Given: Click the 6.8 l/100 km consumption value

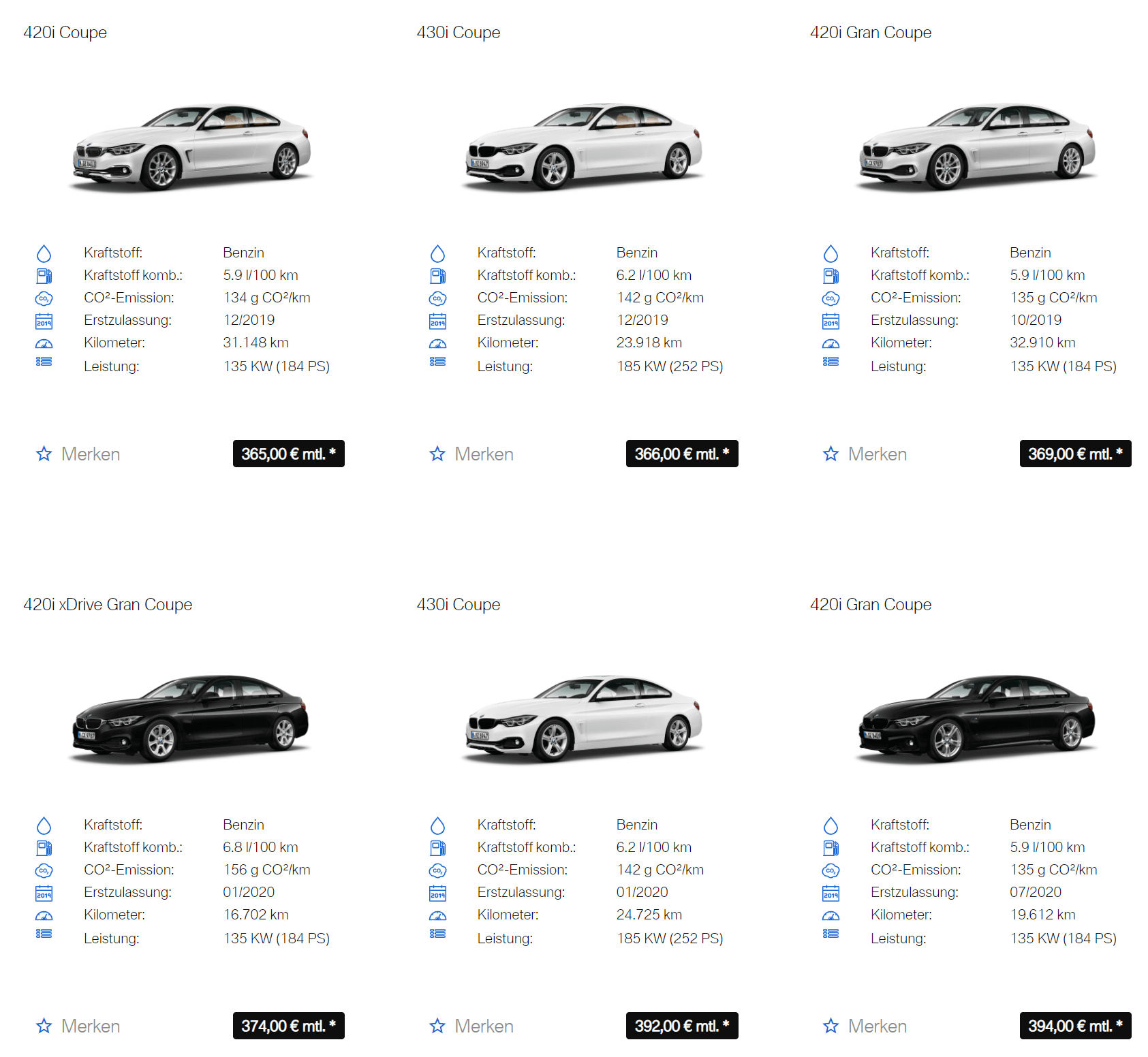Looking at the screenshot, I should pos(261,847).
